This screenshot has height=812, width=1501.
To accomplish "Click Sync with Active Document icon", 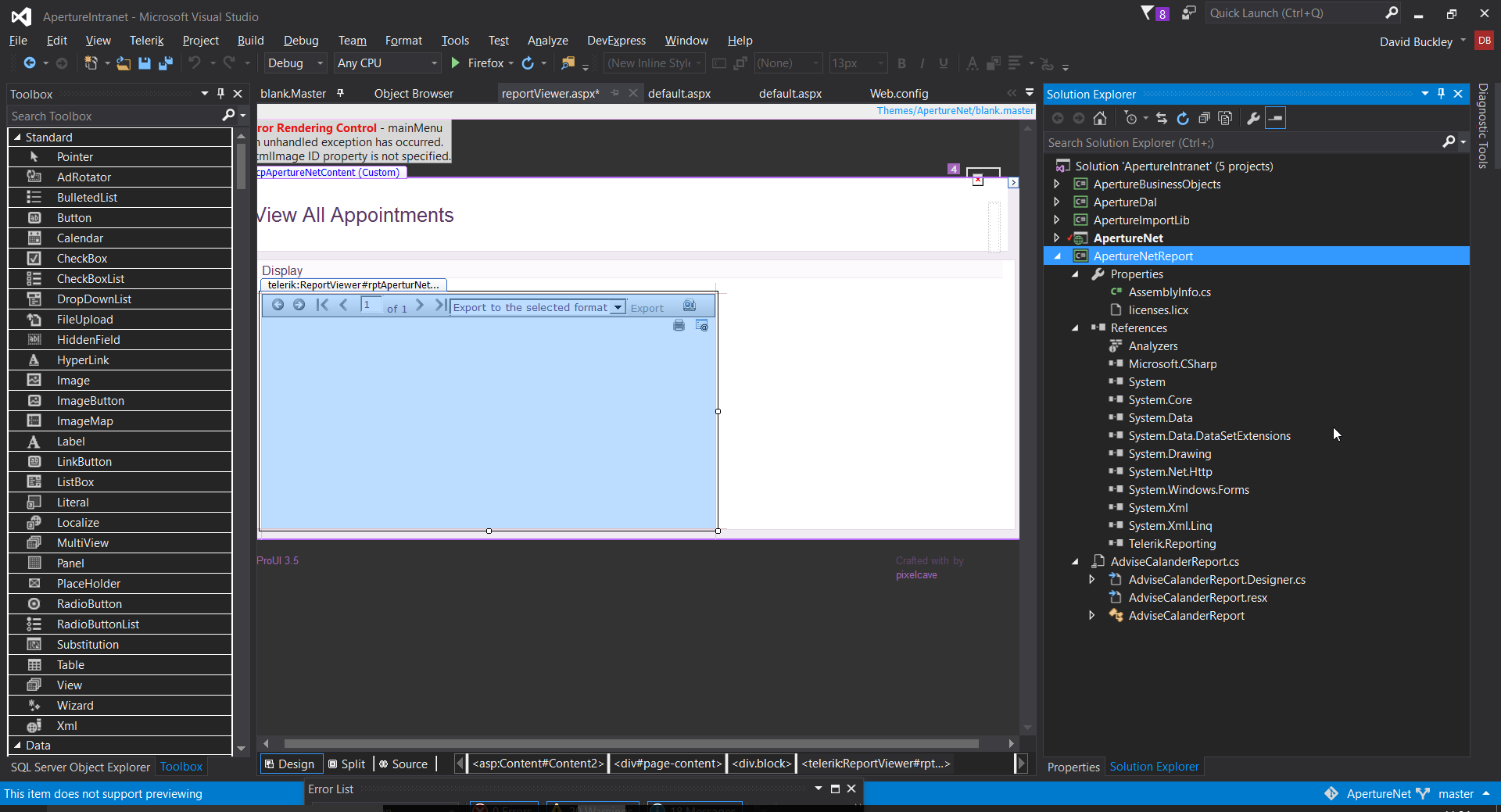I will (x=1162, y=118).
